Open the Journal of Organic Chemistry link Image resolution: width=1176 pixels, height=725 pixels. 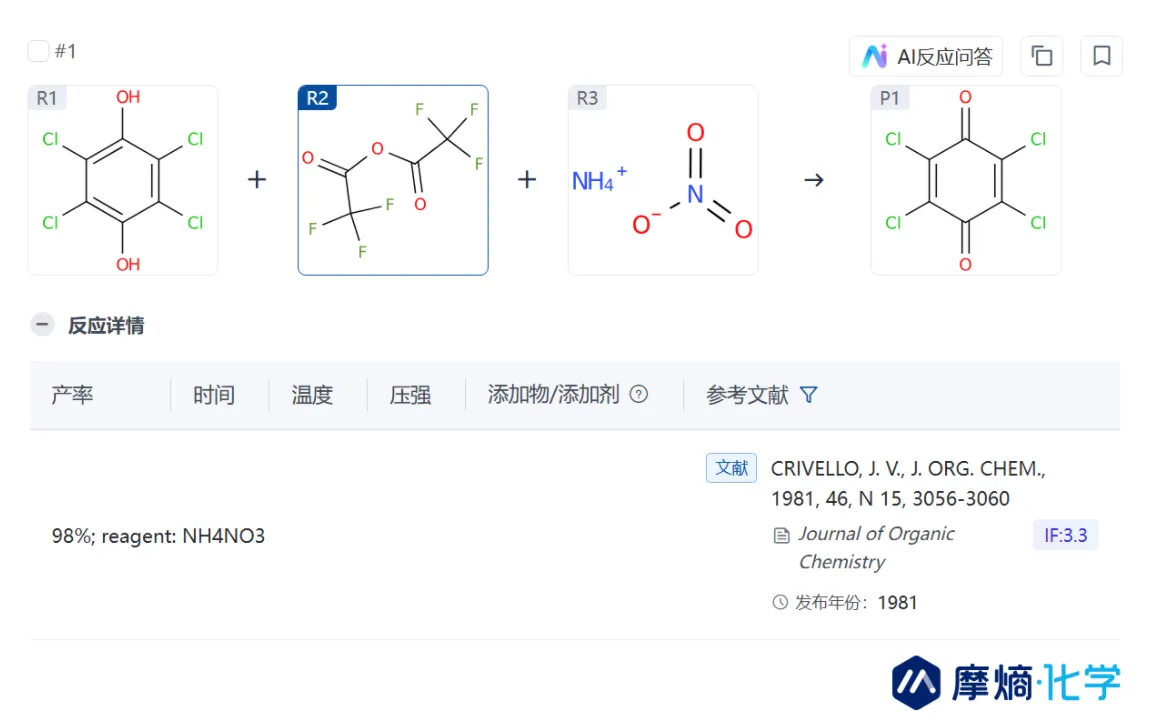(x=876, y=548)
